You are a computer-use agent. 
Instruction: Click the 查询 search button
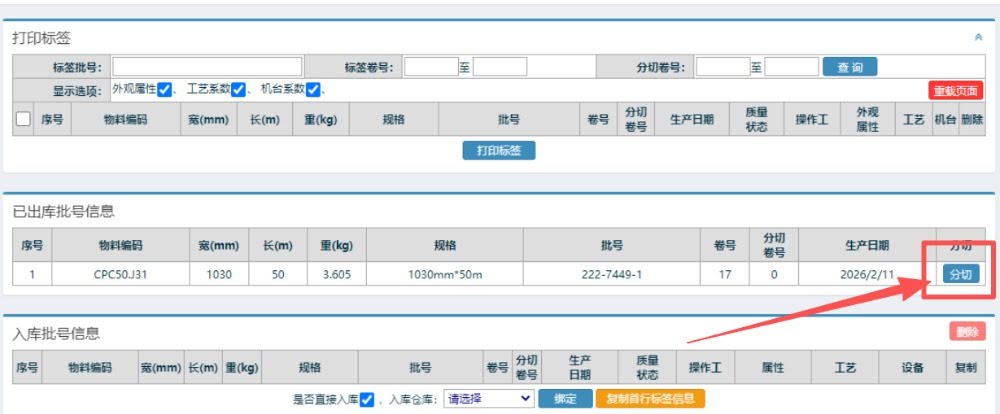(x=849, y=67)
